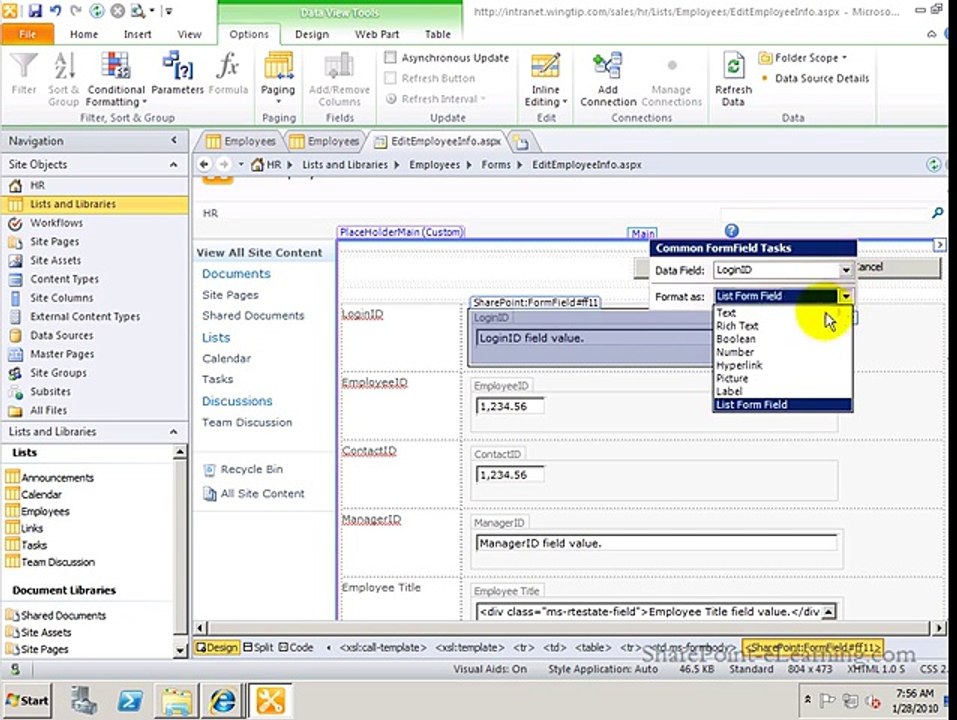
Task: Collapse the Navigation pane
Action: click(x=174, y=140)
